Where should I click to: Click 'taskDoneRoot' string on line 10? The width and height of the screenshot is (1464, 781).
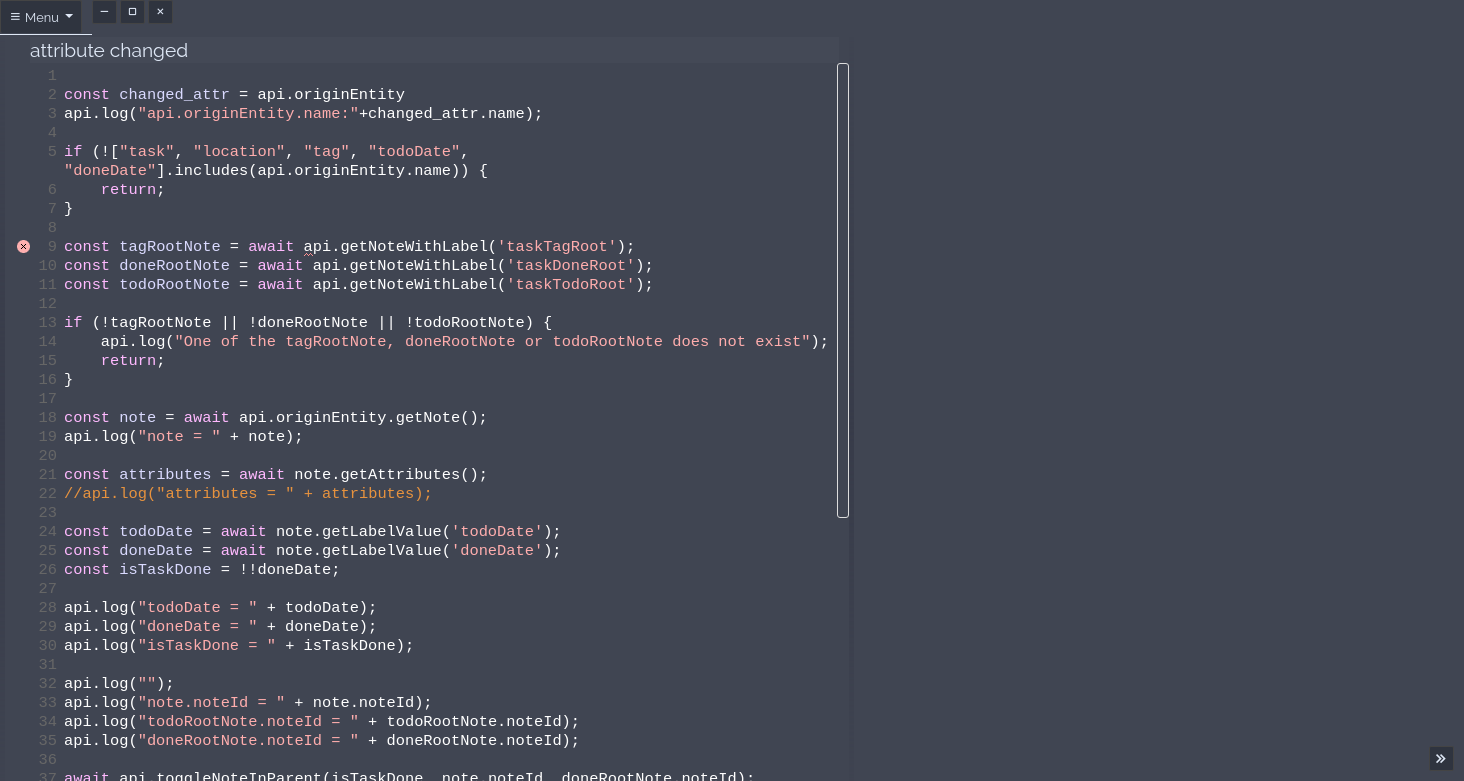point(571,265)
